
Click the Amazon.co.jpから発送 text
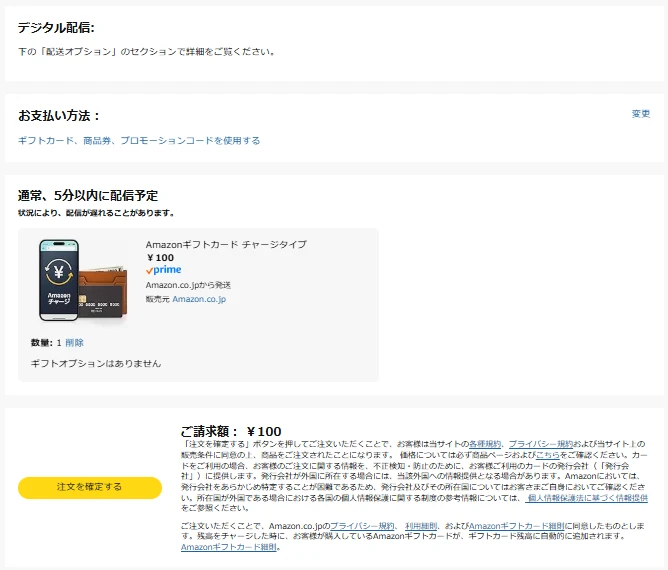pos(188,285)
